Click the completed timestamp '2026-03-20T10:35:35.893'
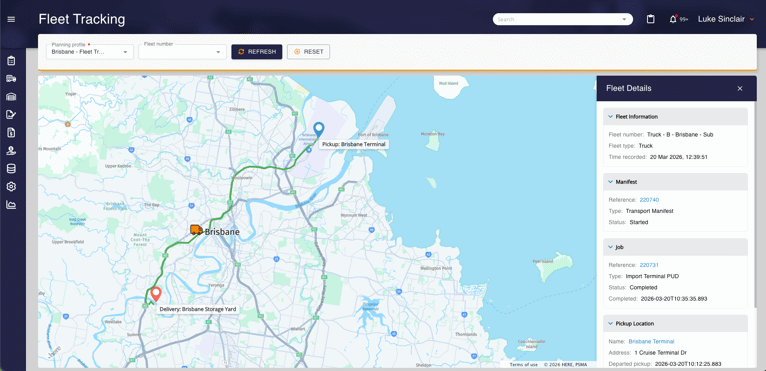This screenshot has width=766, height=371. coord(674,299)
